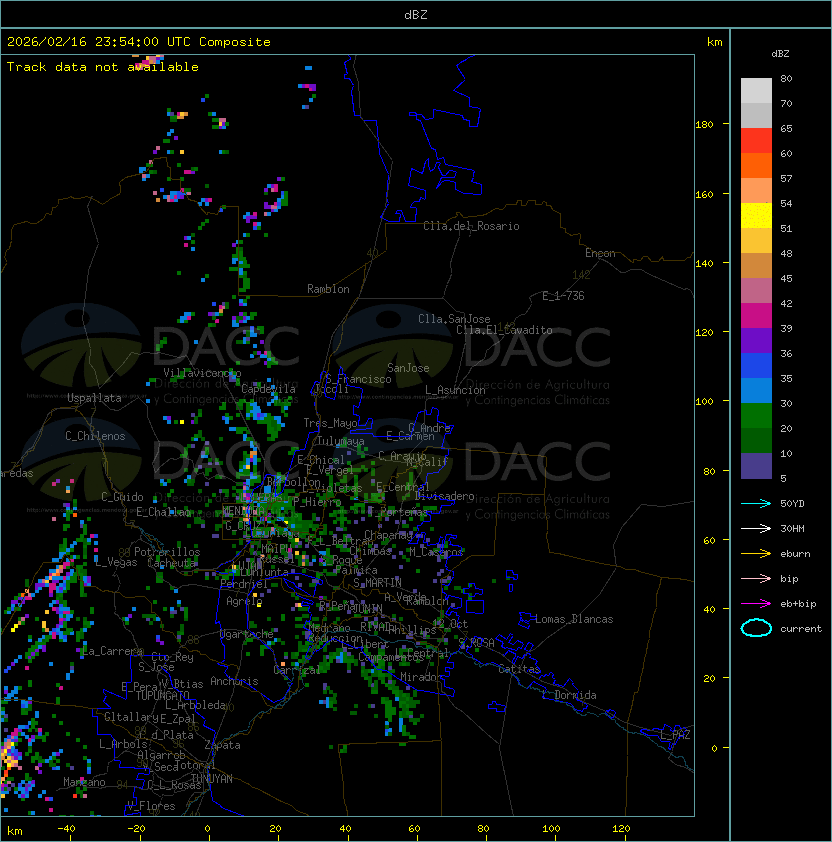The width and height of the screenshot is (832, 842).
Task: Click the 'E_1-736' map label
Action: (563, 296)
